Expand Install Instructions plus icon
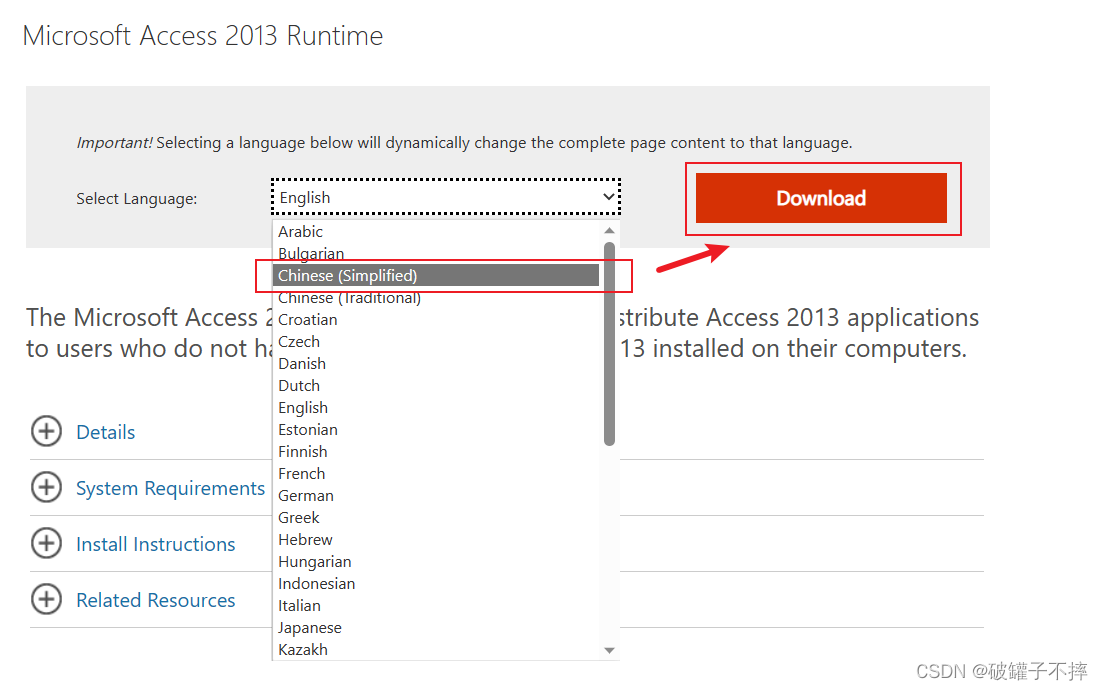The height and width of the screenshot is (690, 1103). [46, 543]
